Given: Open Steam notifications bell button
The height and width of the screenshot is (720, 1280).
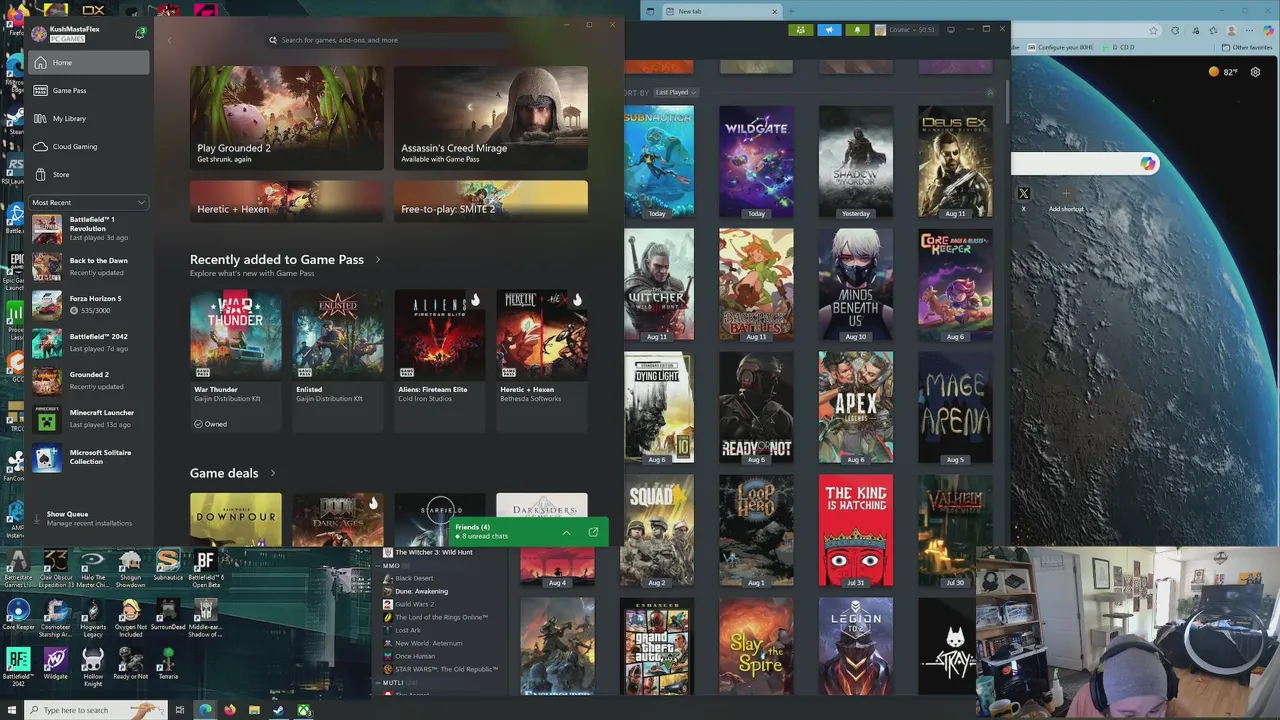Looking at the screenshot, I should coord(857,30).
